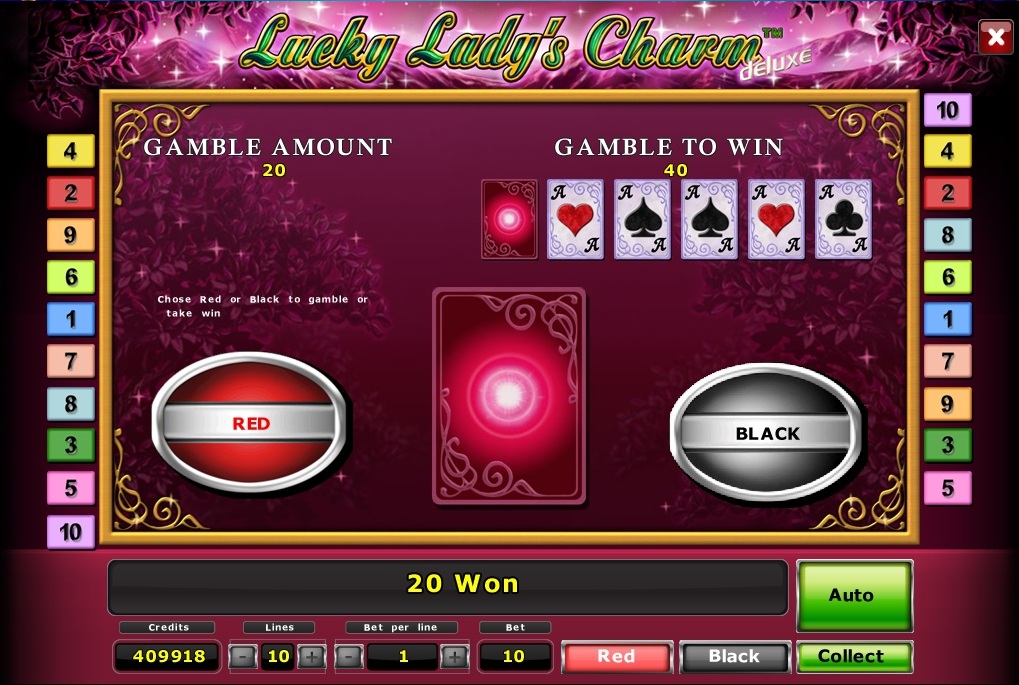Click the small face-down card in history row
Image resolution: width=1019 pixels, height=685 pixels.
[x=510, y=219]
